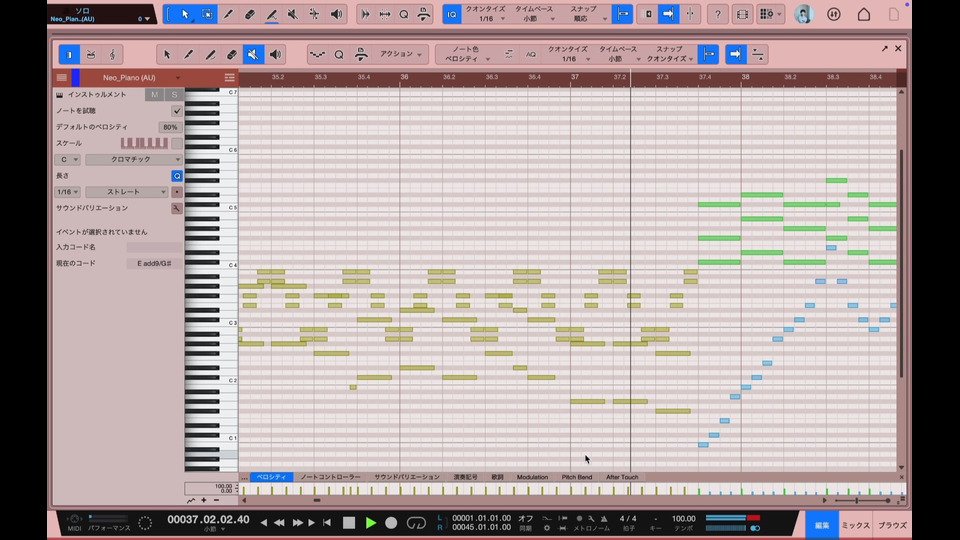Select the Bend tool in the top toolbar
Image resolution: width=960 pixels, height=540 pixels.
pyautogui.click(x=314, y=14)
